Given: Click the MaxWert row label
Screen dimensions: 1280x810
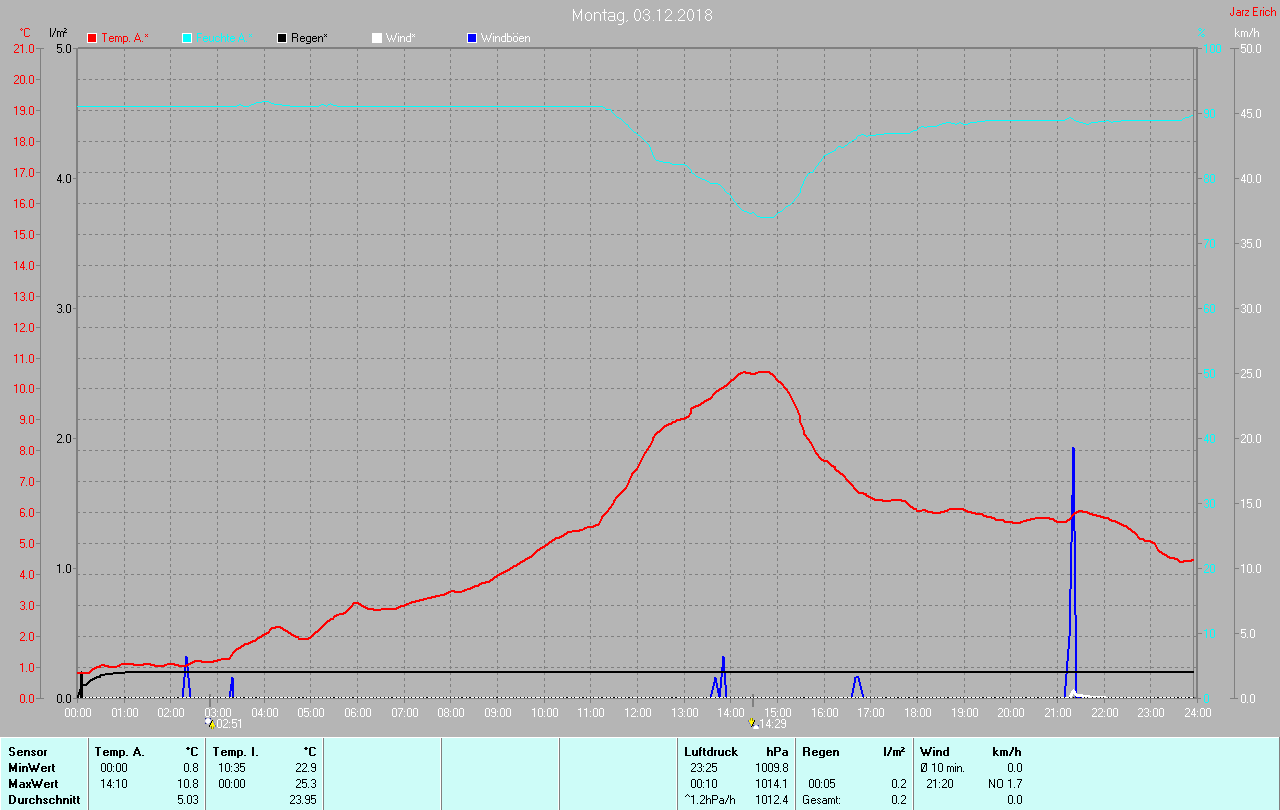Looking at the screenshot, I should coord(31,783).
